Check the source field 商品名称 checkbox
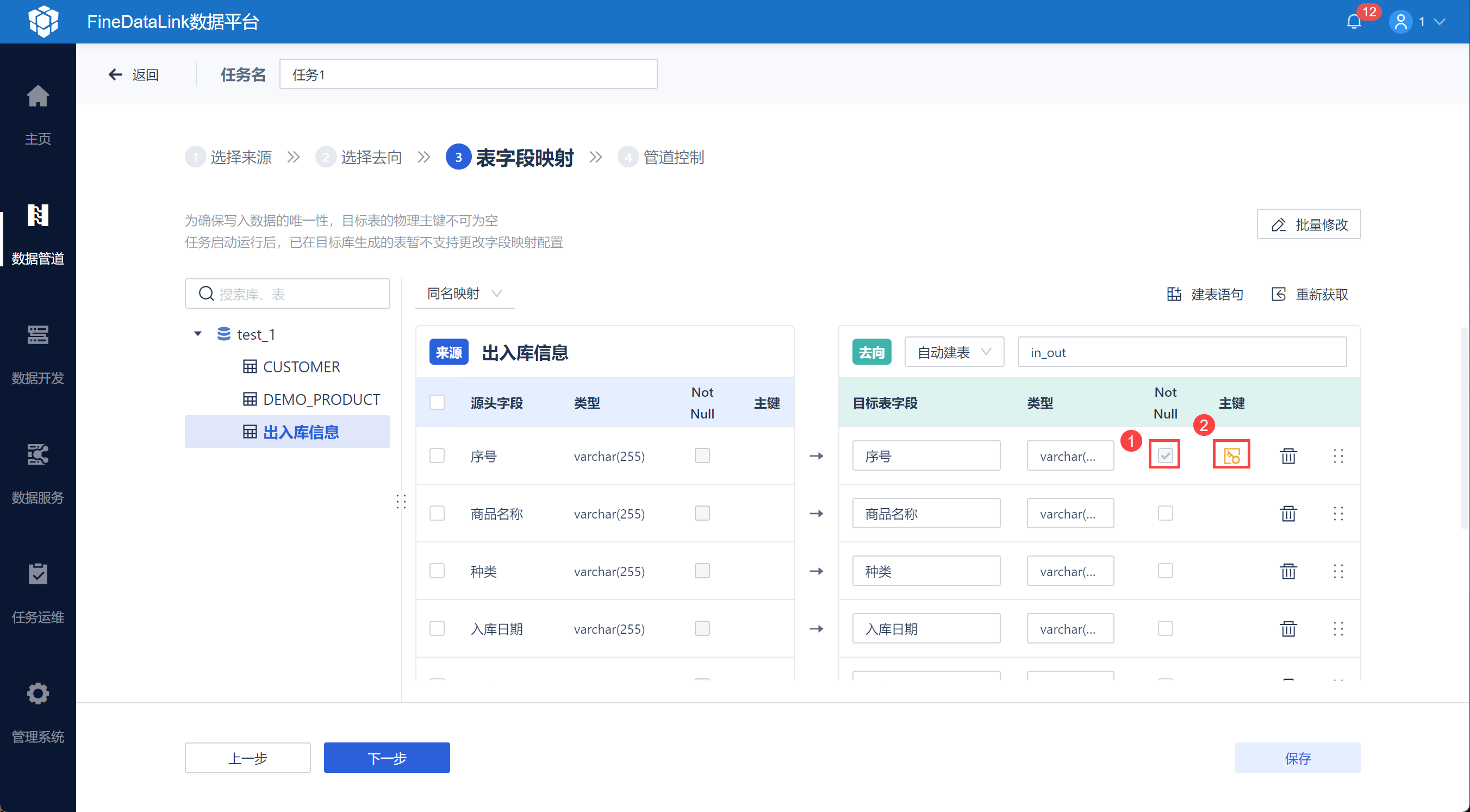The height and width of the screenshot is (812, 1470). click(437, 514)
